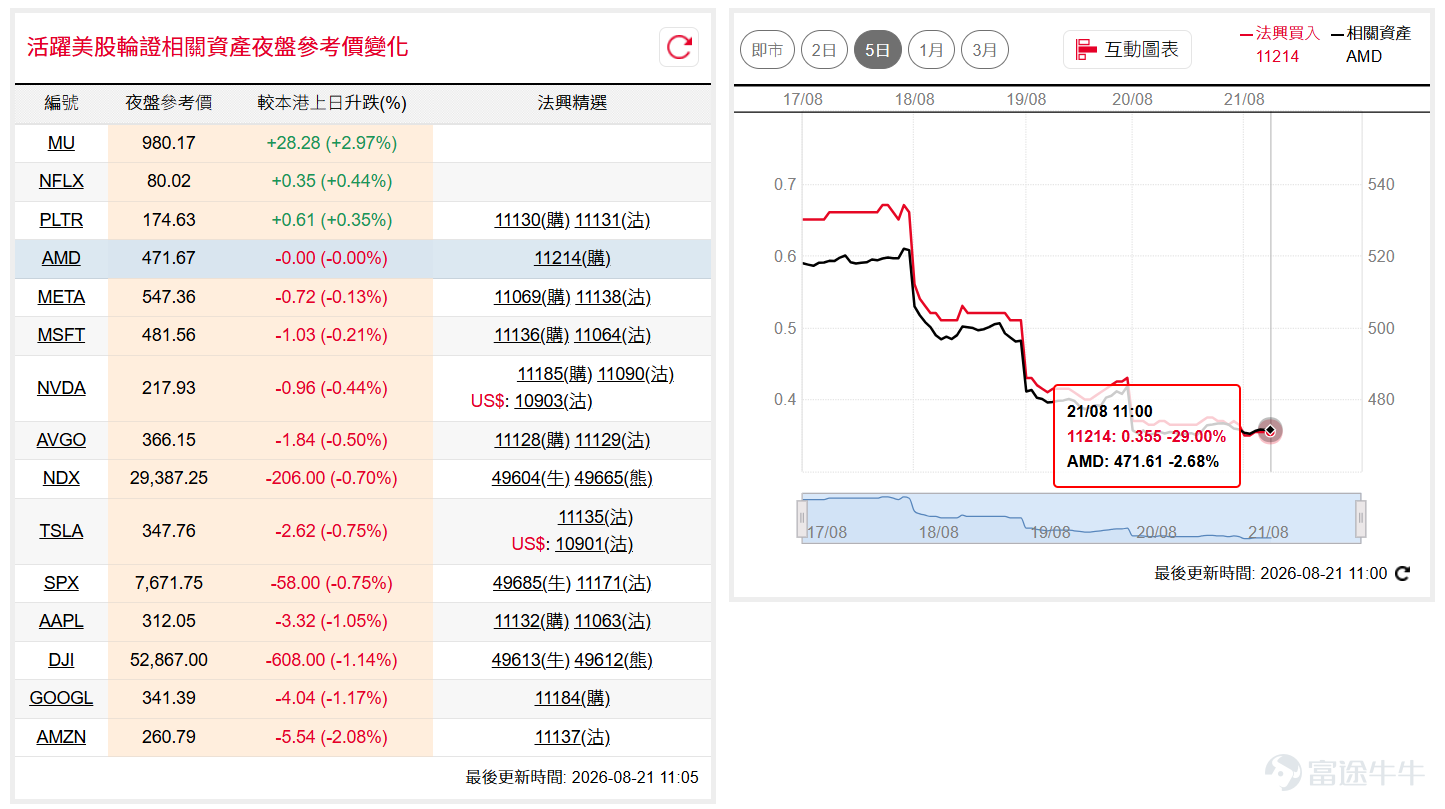
Task: Open NDX bull contract 49604
Action: [x=531, y=478]
